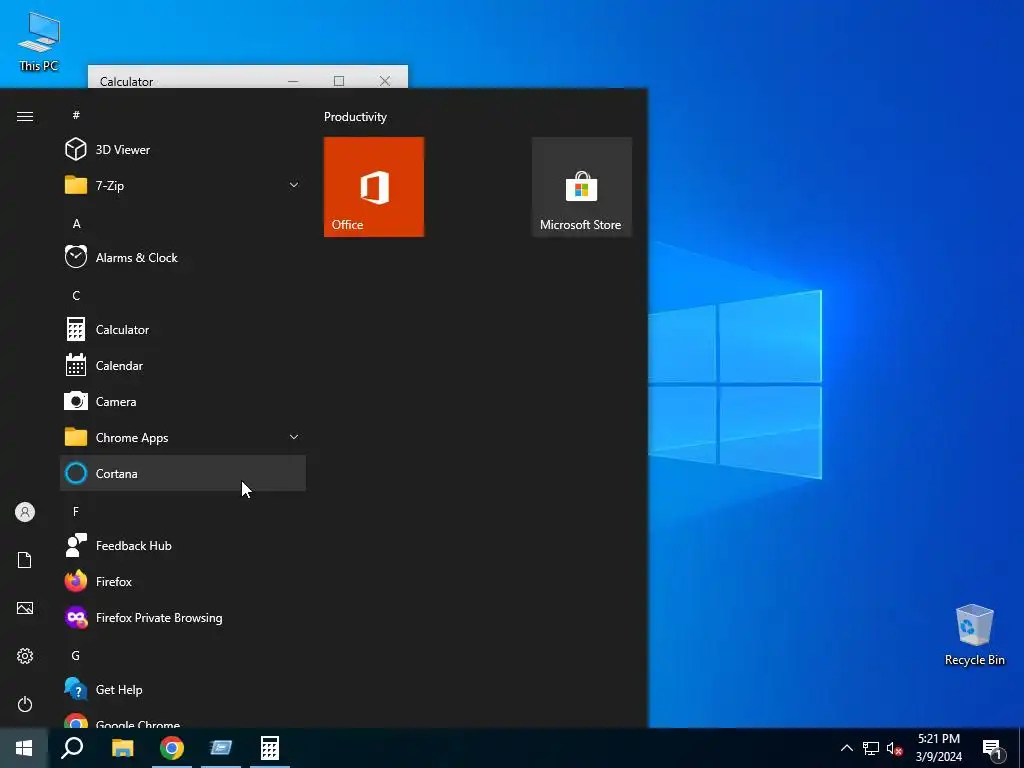Open taskbar Search magnifier
The image size is (1024, 768).
[72, 748]
